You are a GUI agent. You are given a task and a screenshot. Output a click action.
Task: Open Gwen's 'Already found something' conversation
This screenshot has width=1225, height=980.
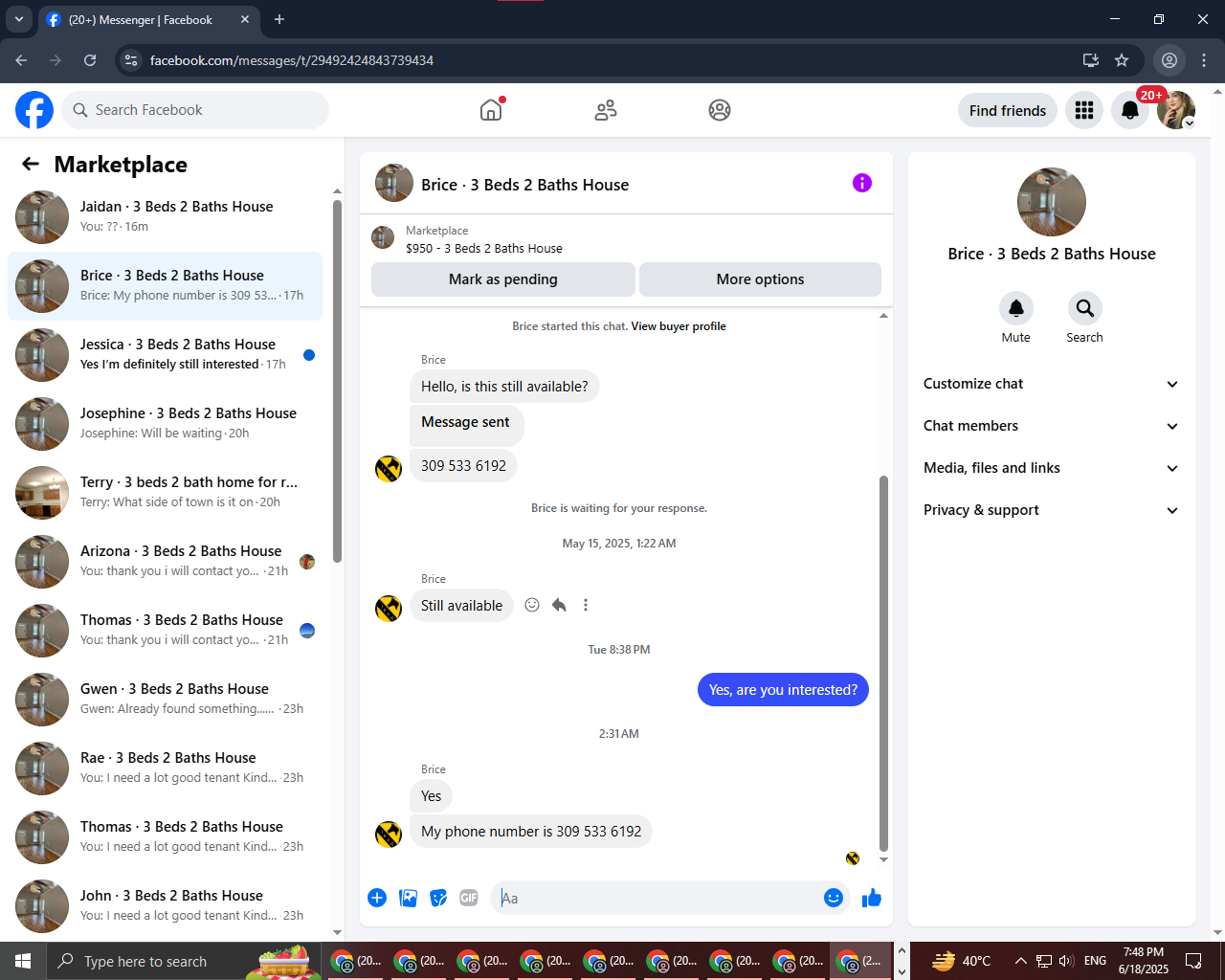[x=165, y=700]
